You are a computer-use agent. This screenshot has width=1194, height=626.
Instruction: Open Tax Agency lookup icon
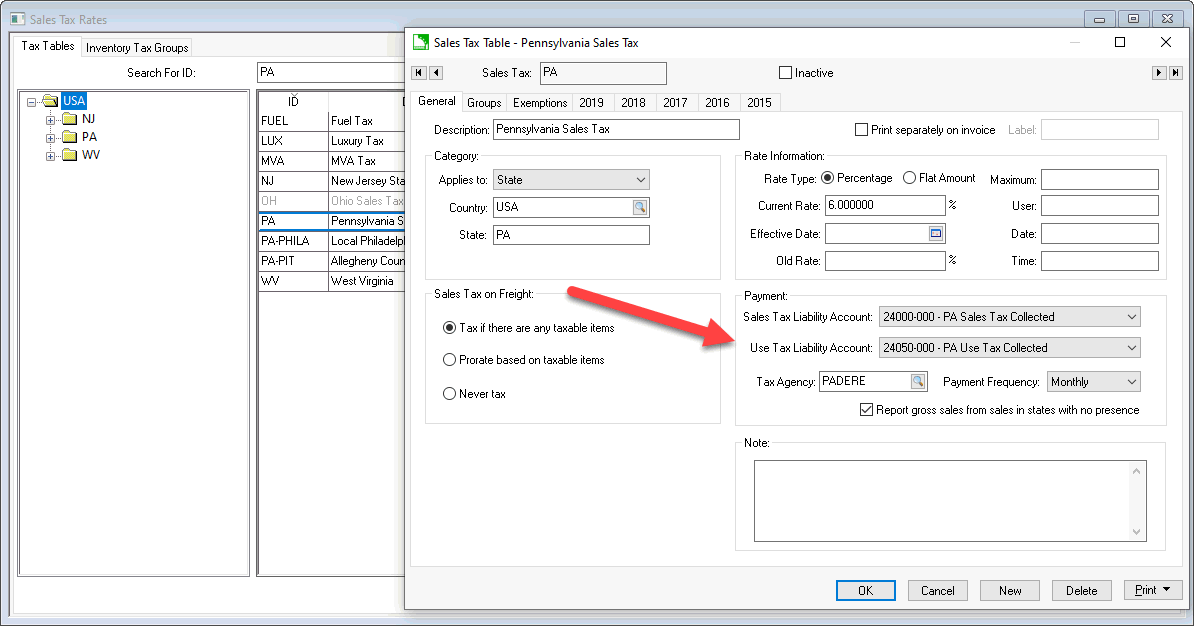click(917, 382)
